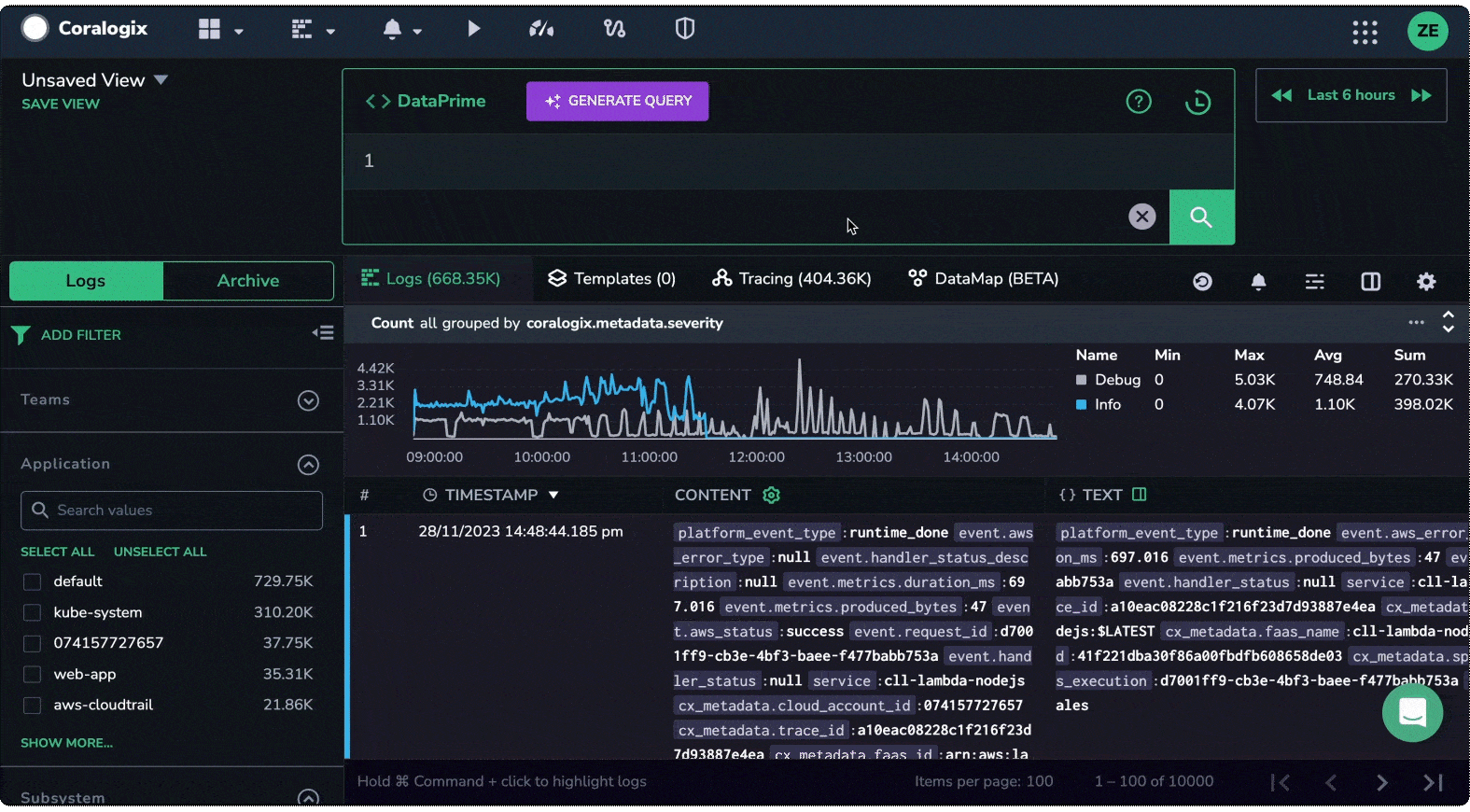Switch to the Templates (0) tab

tap(611, 279)
